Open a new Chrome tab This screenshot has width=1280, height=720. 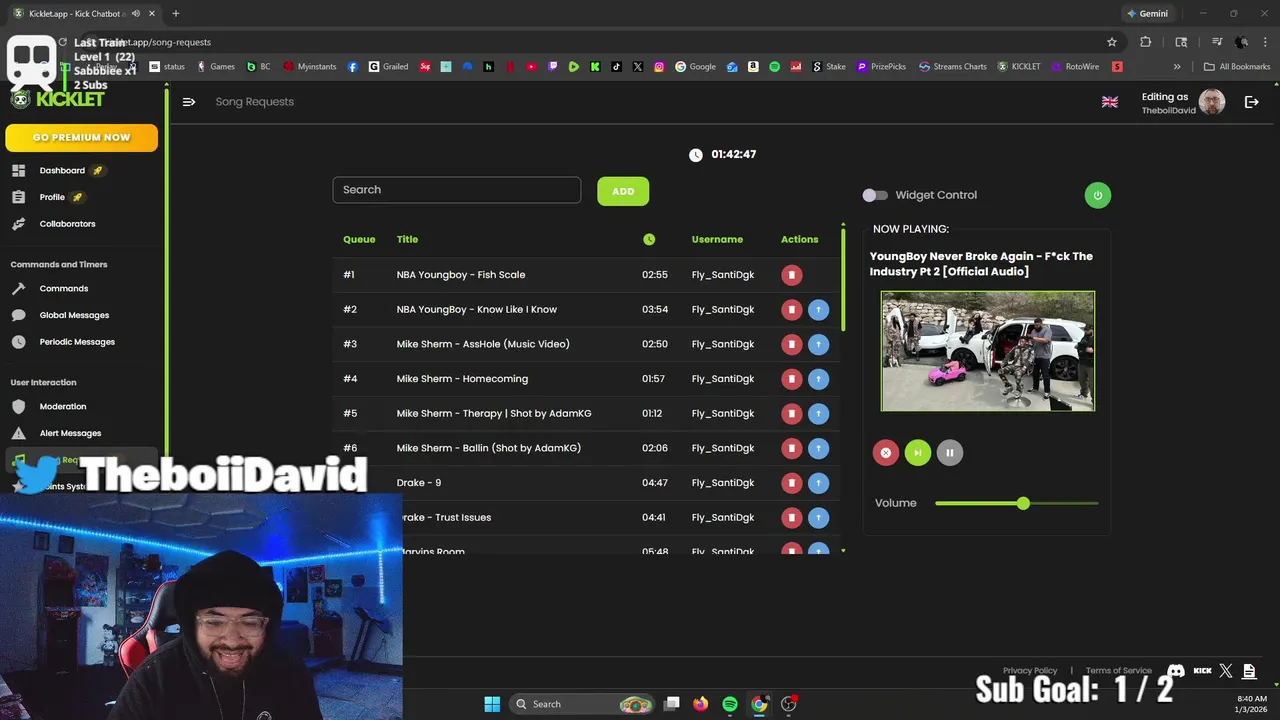(175, 14)
